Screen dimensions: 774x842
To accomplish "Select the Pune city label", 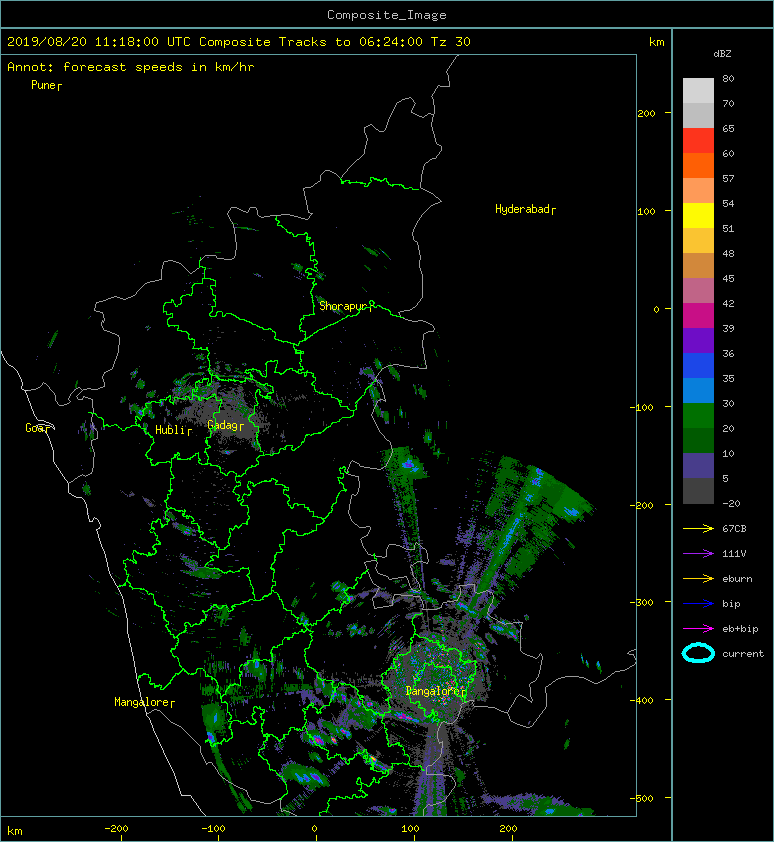I will coord(44,85).
